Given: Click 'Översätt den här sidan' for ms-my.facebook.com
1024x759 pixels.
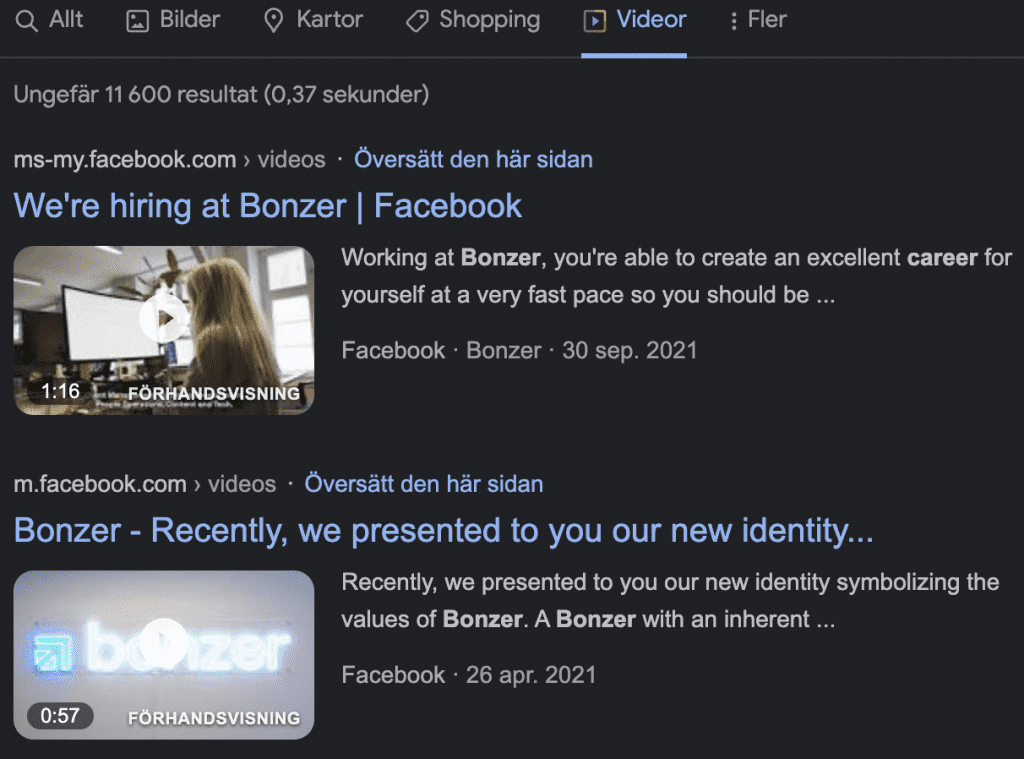Looking at the screenshot, I should pyautogui.click(x=473, y=159).
